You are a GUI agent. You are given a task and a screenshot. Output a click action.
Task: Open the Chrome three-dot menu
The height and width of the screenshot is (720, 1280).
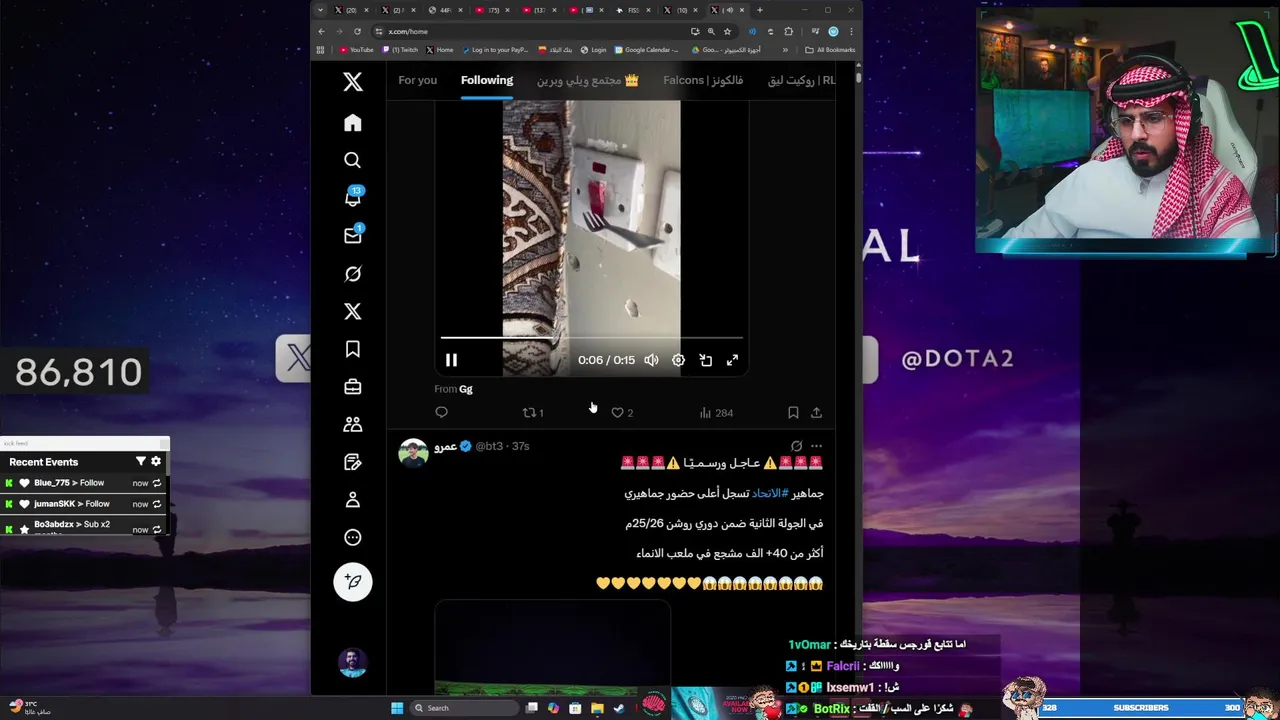pyautogui.click(x=851, y=31)
